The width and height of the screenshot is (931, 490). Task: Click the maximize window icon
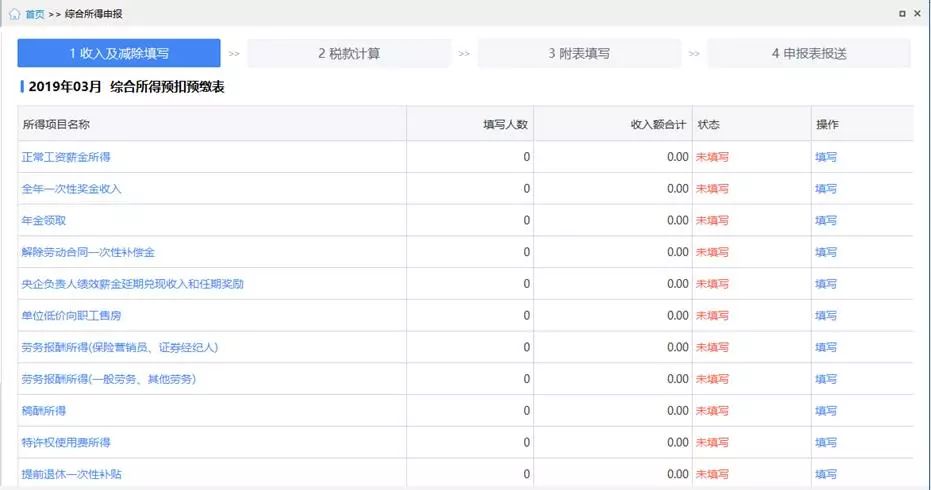click(x=902, y=14)
